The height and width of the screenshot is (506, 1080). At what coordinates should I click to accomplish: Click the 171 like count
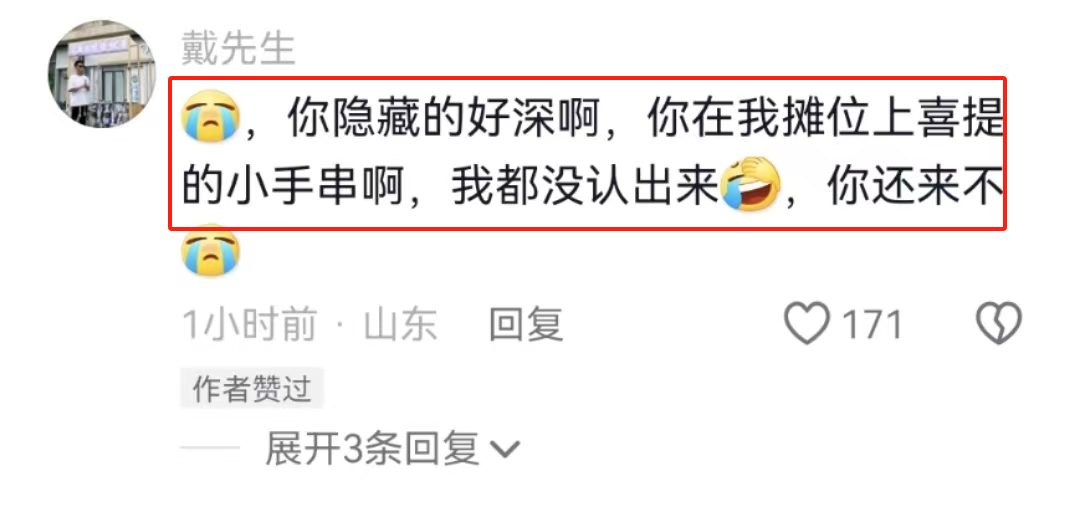point(873,325)
